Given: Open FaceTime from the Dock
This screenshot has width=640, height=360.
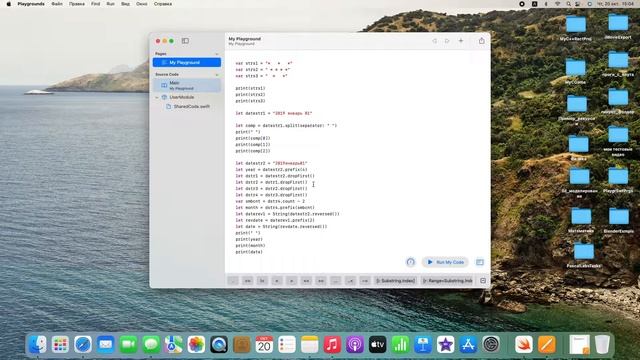Looking at the screenshot, I should 128,345.
